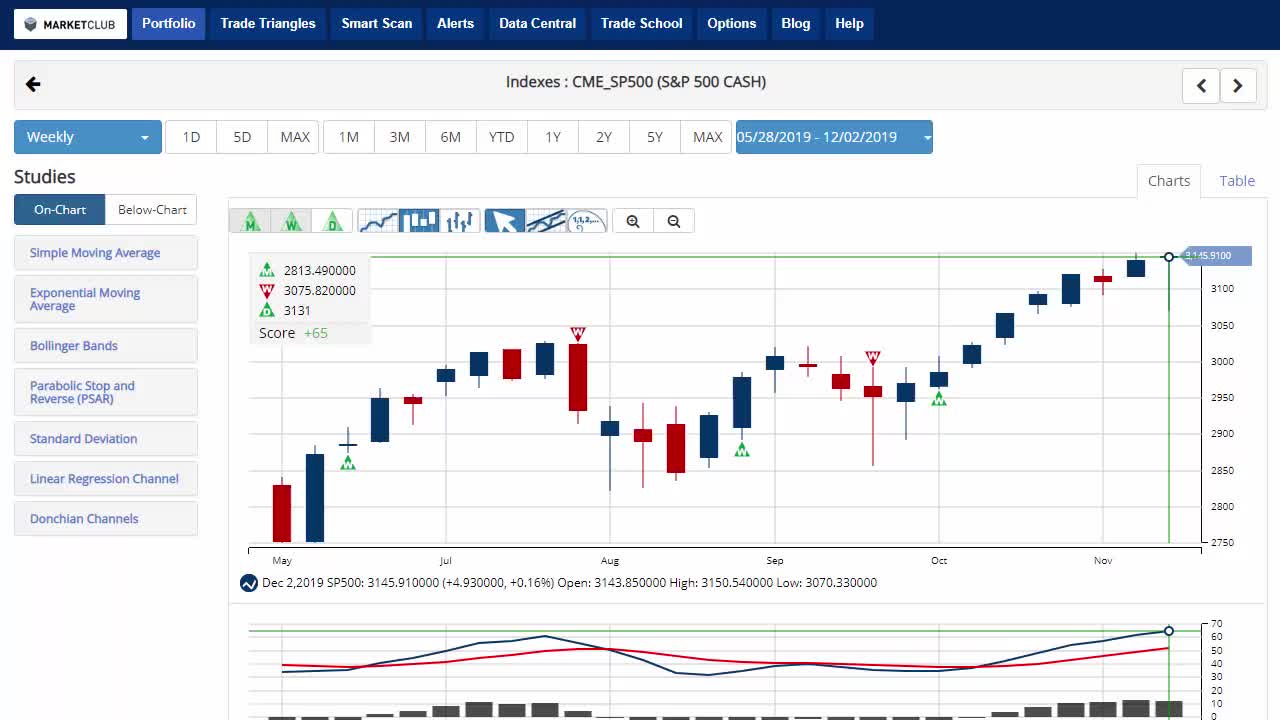1280x720 pixels.
Task: Set chart range to 6M
Action: tap(451, 137)
